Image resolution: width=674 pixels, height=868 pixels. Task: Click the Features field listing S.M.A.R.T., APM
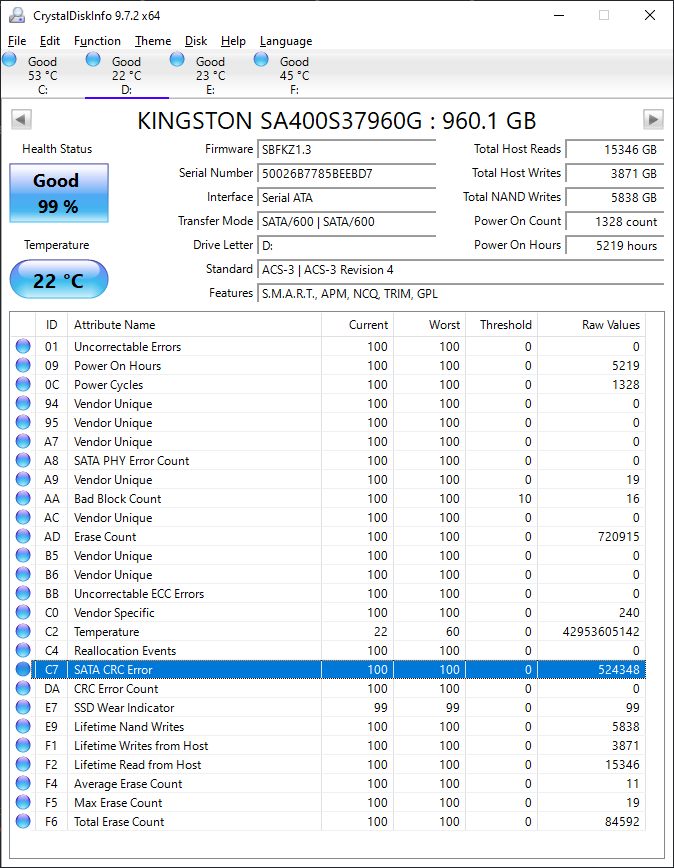(x=460, y=293)
